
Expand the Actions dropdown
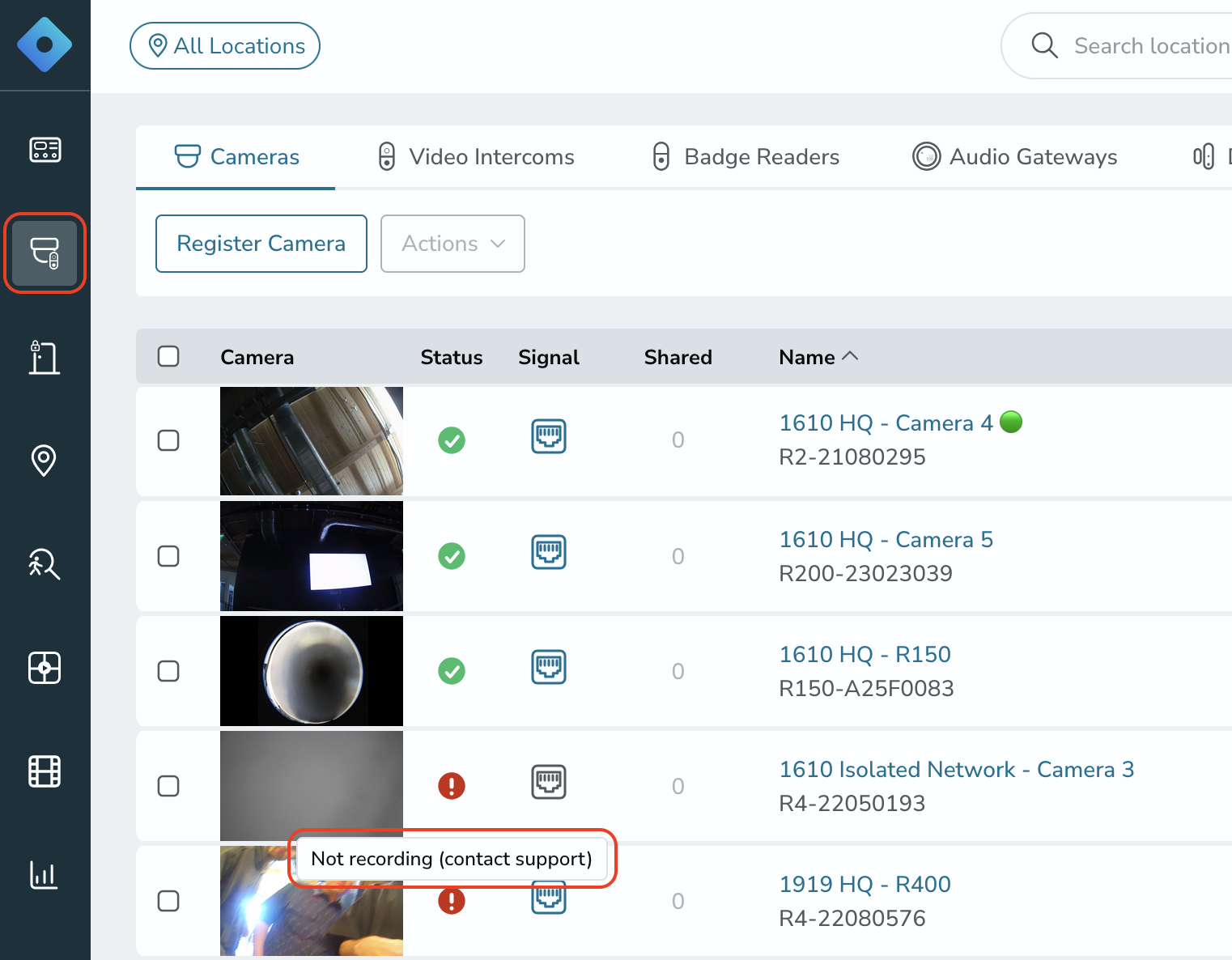(x=452, y=244)
